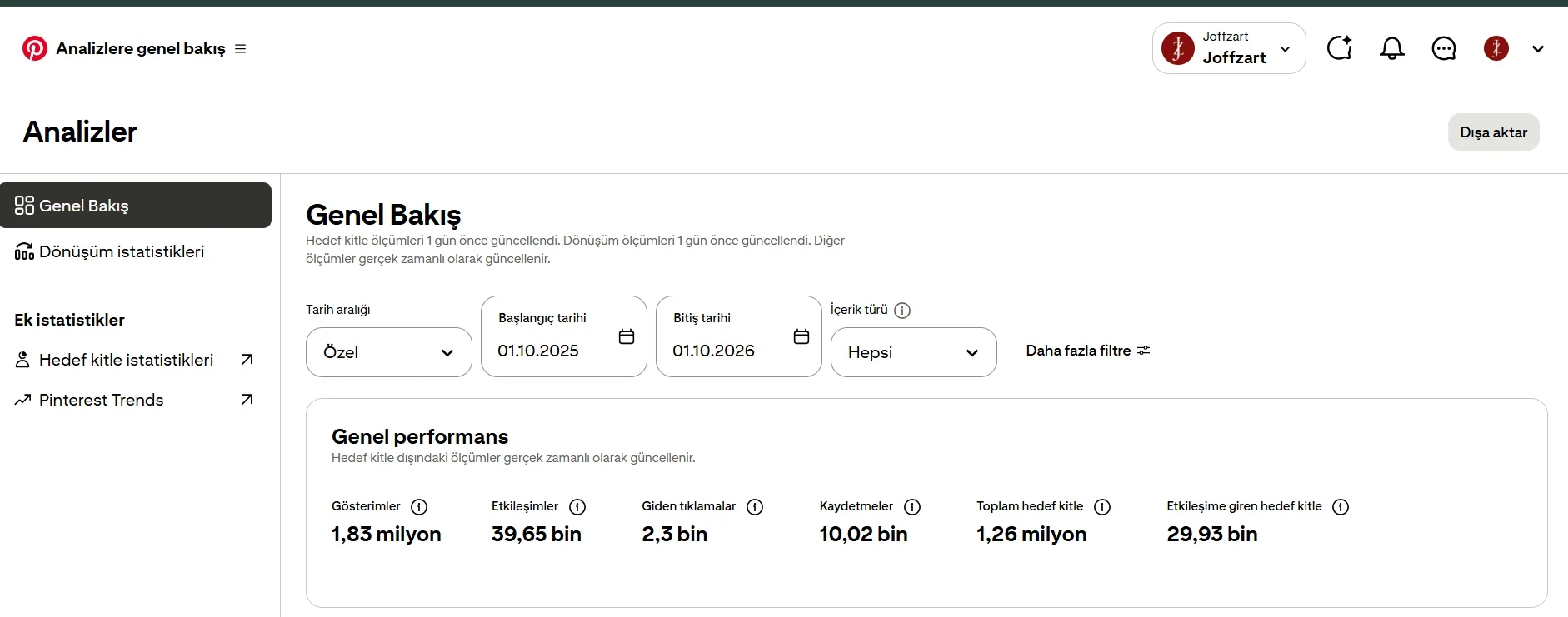
Task: Click Daha fazla filtre button
Action: 1088,351
